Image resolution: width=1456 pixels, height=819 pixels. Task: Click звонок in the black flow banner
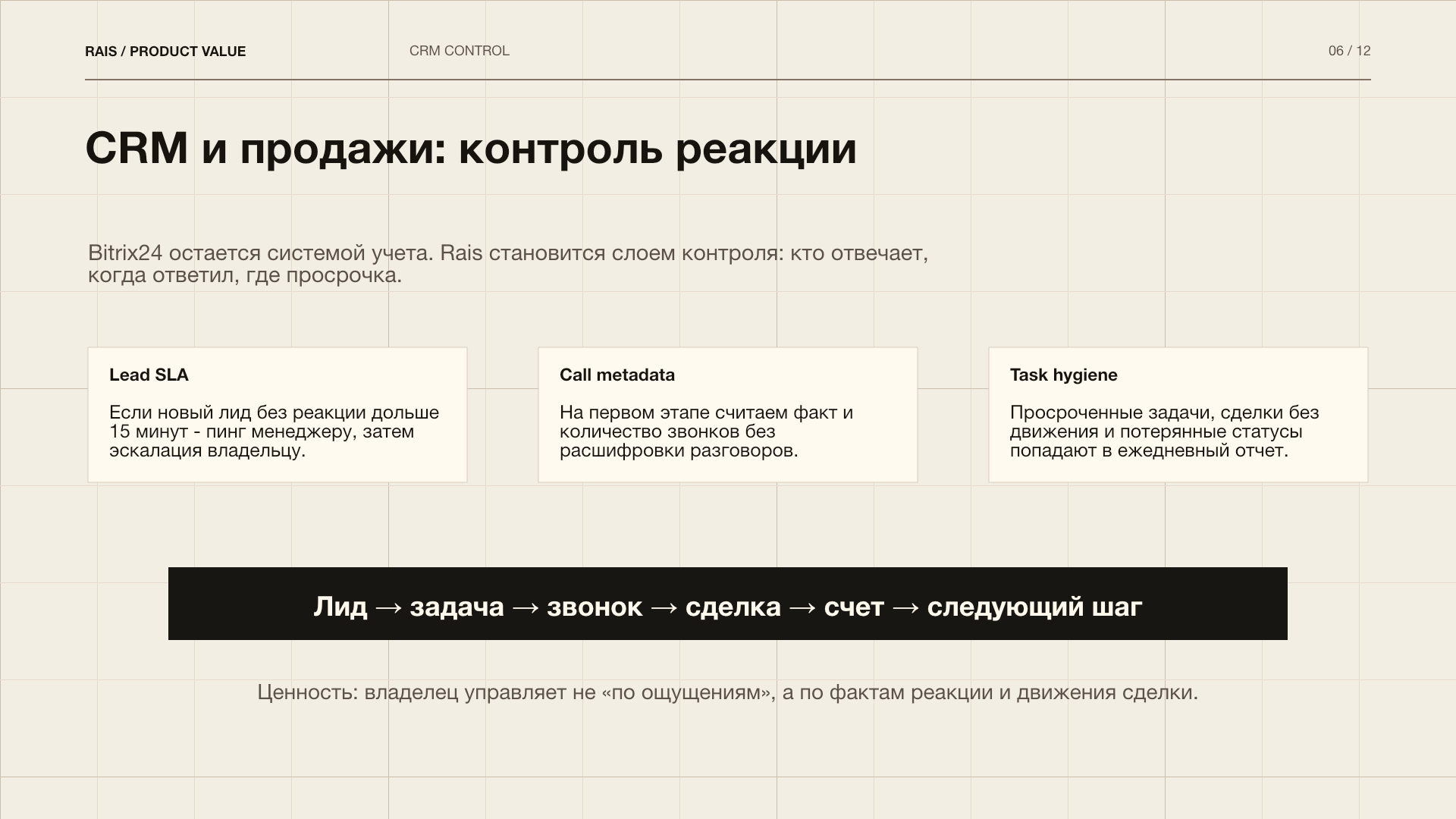592,607
